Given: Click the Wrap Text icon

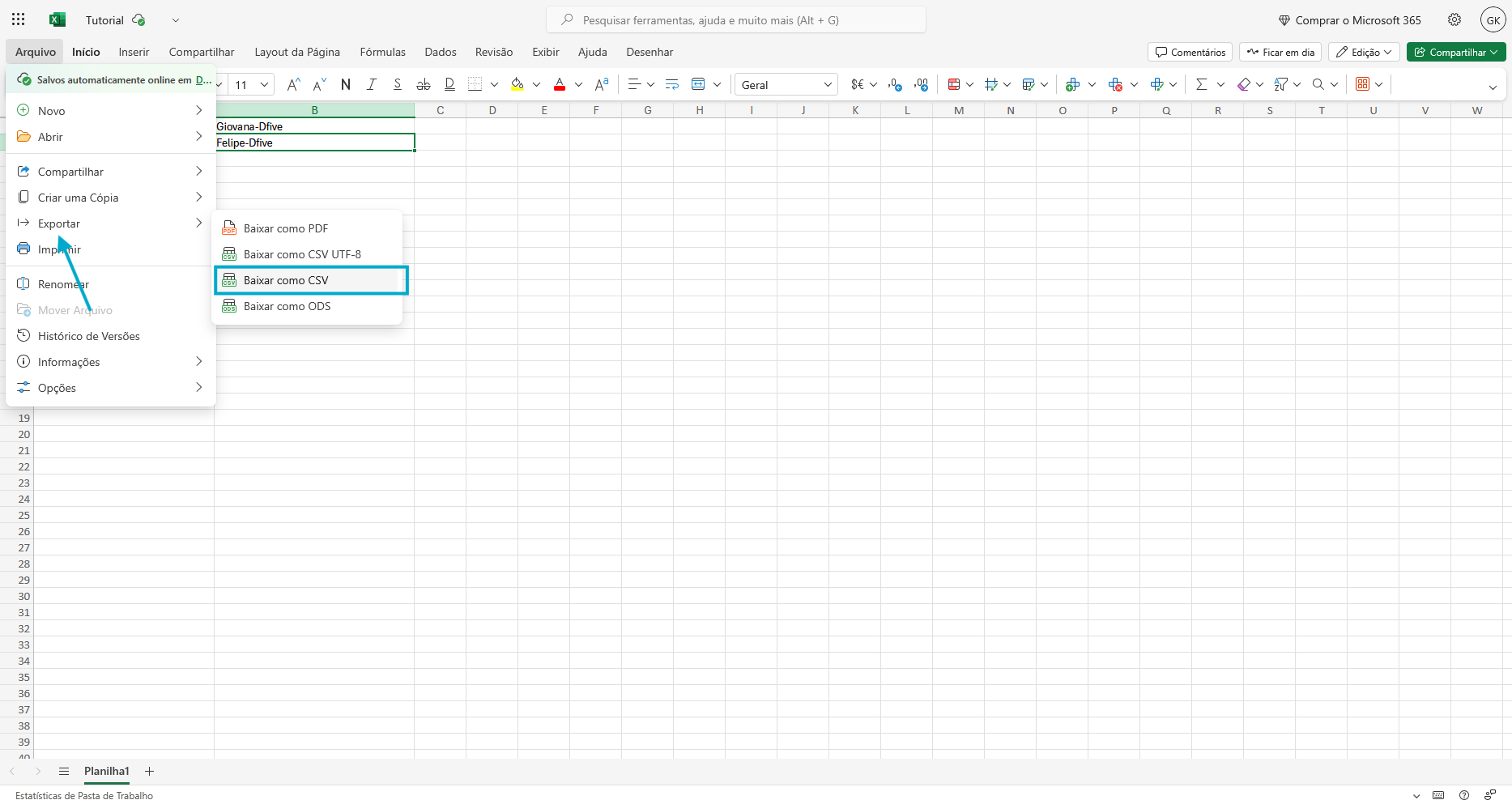Looking at the screenshot, I should pos(671,84).
